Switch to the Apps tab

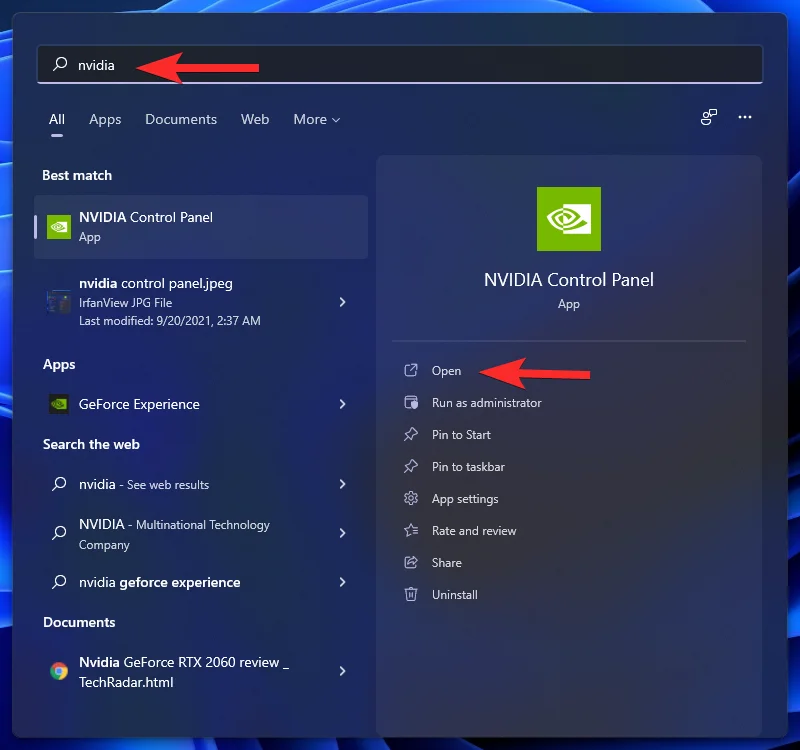tap(105, 119)
